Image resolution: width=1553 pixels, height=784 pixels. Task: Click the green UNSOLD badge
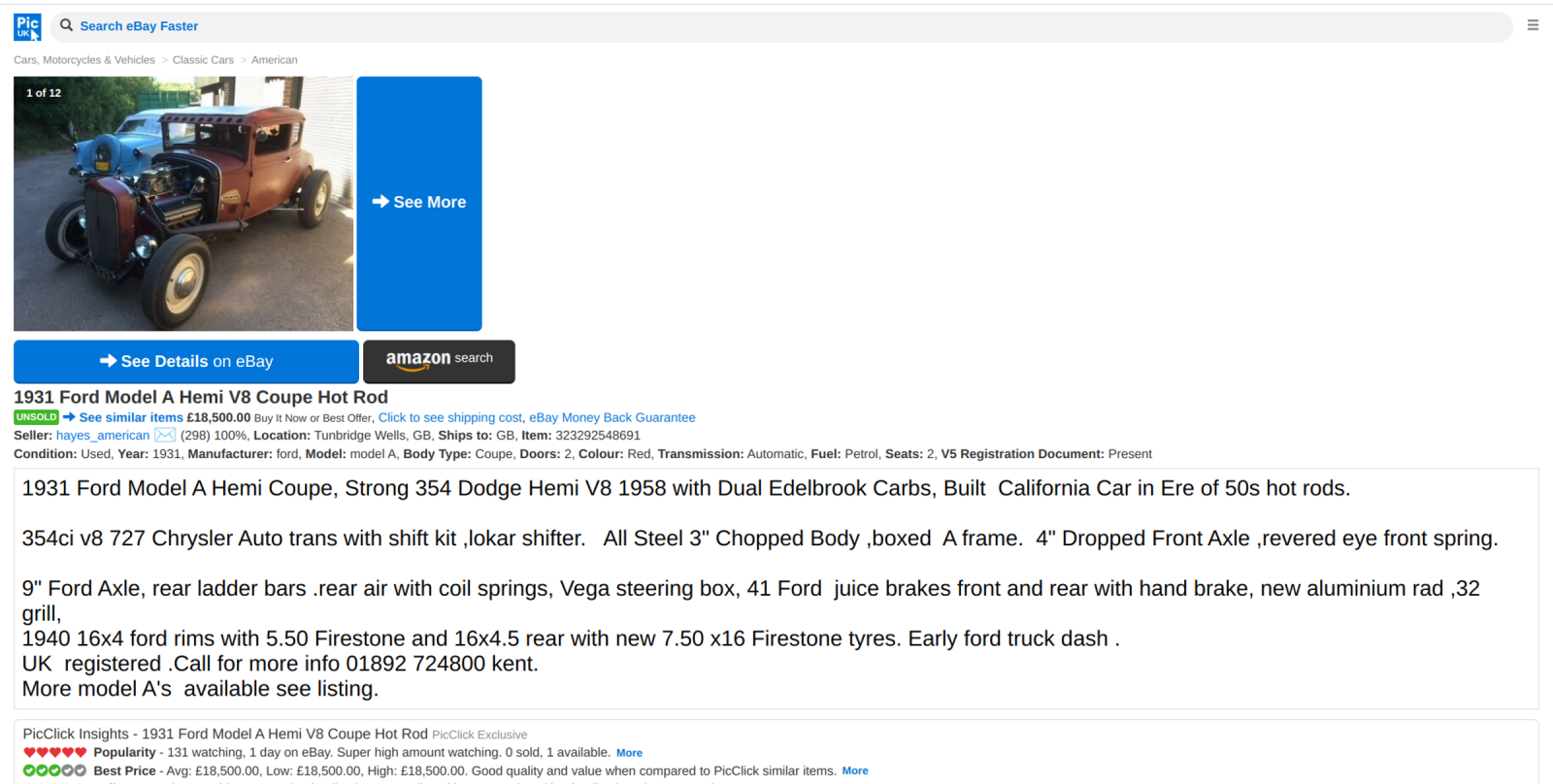coord(36,417)
